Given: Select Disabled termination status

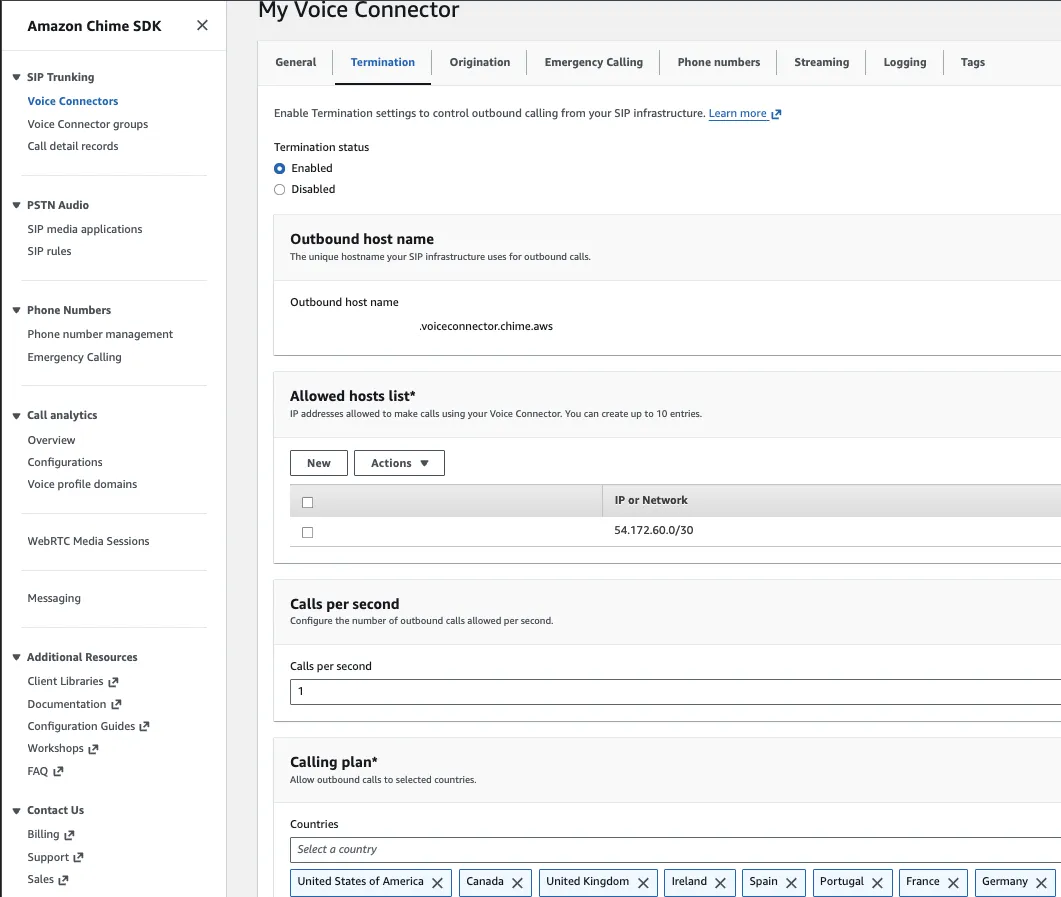Looking at the screenshot, I should click(x=279, y=189).
